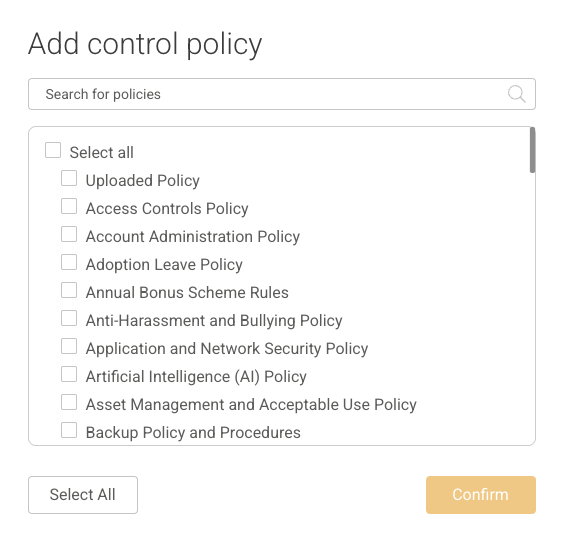Tick Backup Policy and Procedures checkbox
Viewport: 572px width, 543px height.
tap(69, 430)
